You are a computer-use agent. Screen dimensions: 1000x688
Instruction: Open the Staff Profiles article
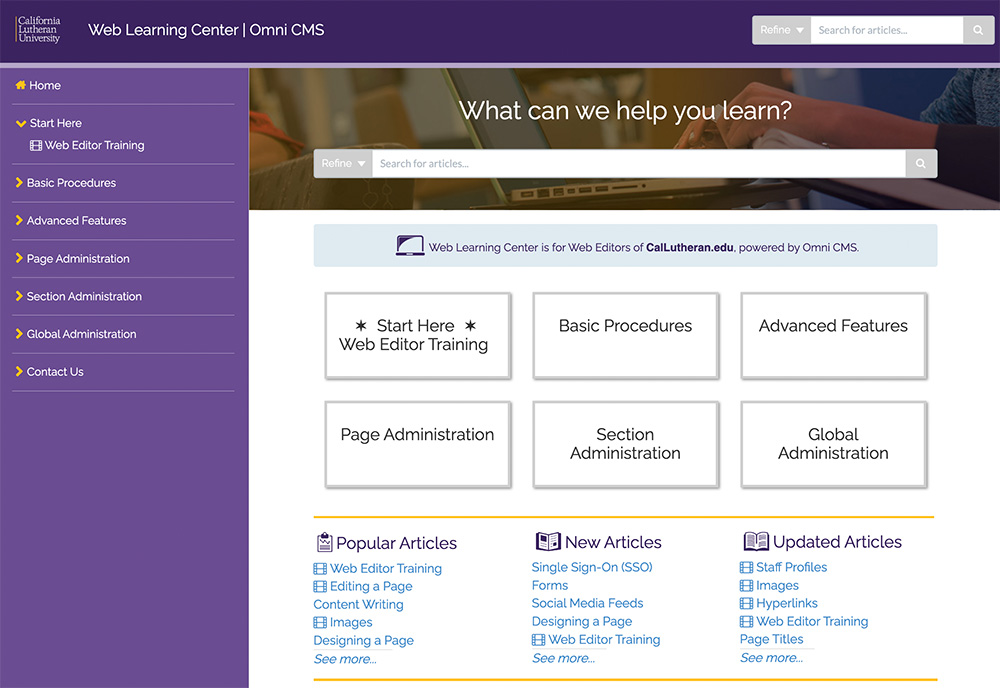pyautogui.click(x=791, y=567)
